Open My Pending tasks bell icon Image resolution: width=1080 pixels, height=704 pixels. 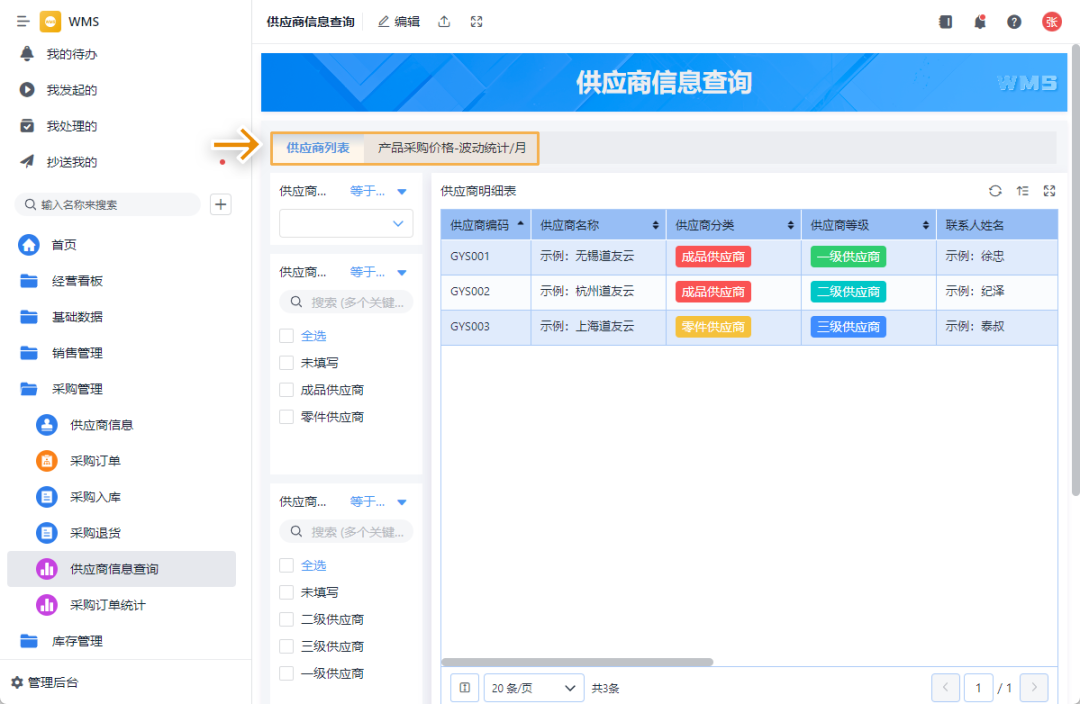coord(27,54)
